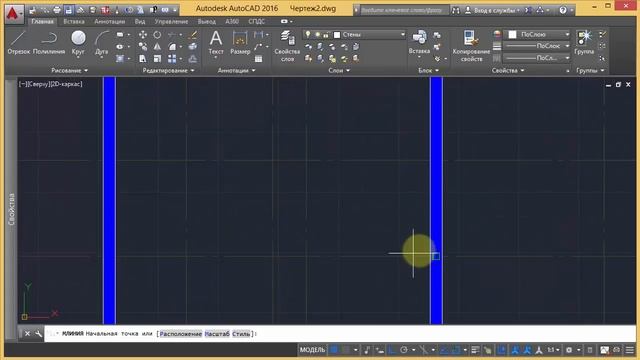This screenshot has height=360, width=640.
Task: Click the Print icon in quick access toolbar
Action: (x=57, y=10)
